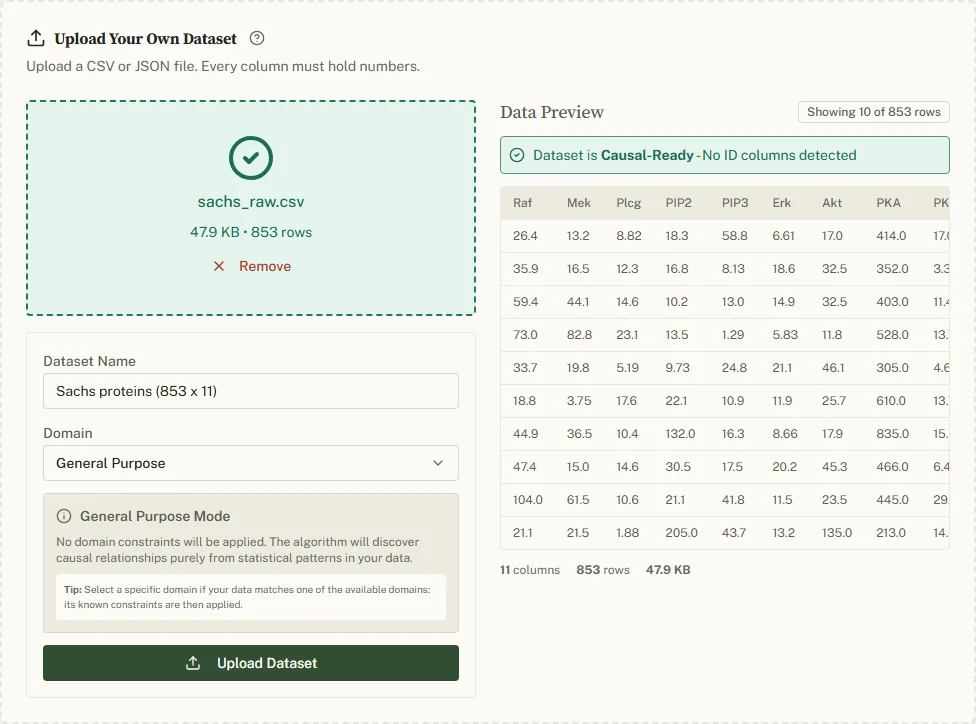This screenshot has height=724, width=976.
Task: Click the Plcg cell value 1.88
Action: 627,533
